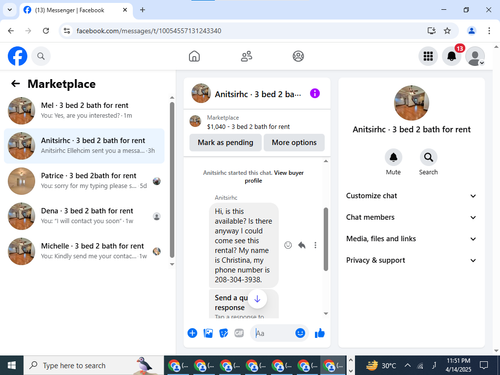Open the Mel conversation
The height and width of the screenshot is (375, 500).
(x=84, y=110)
